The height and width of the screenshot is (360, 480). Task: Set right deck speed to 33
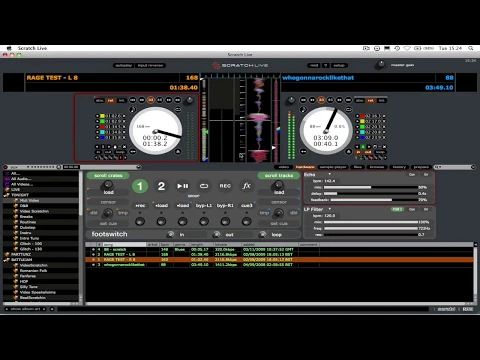point(321,100)
